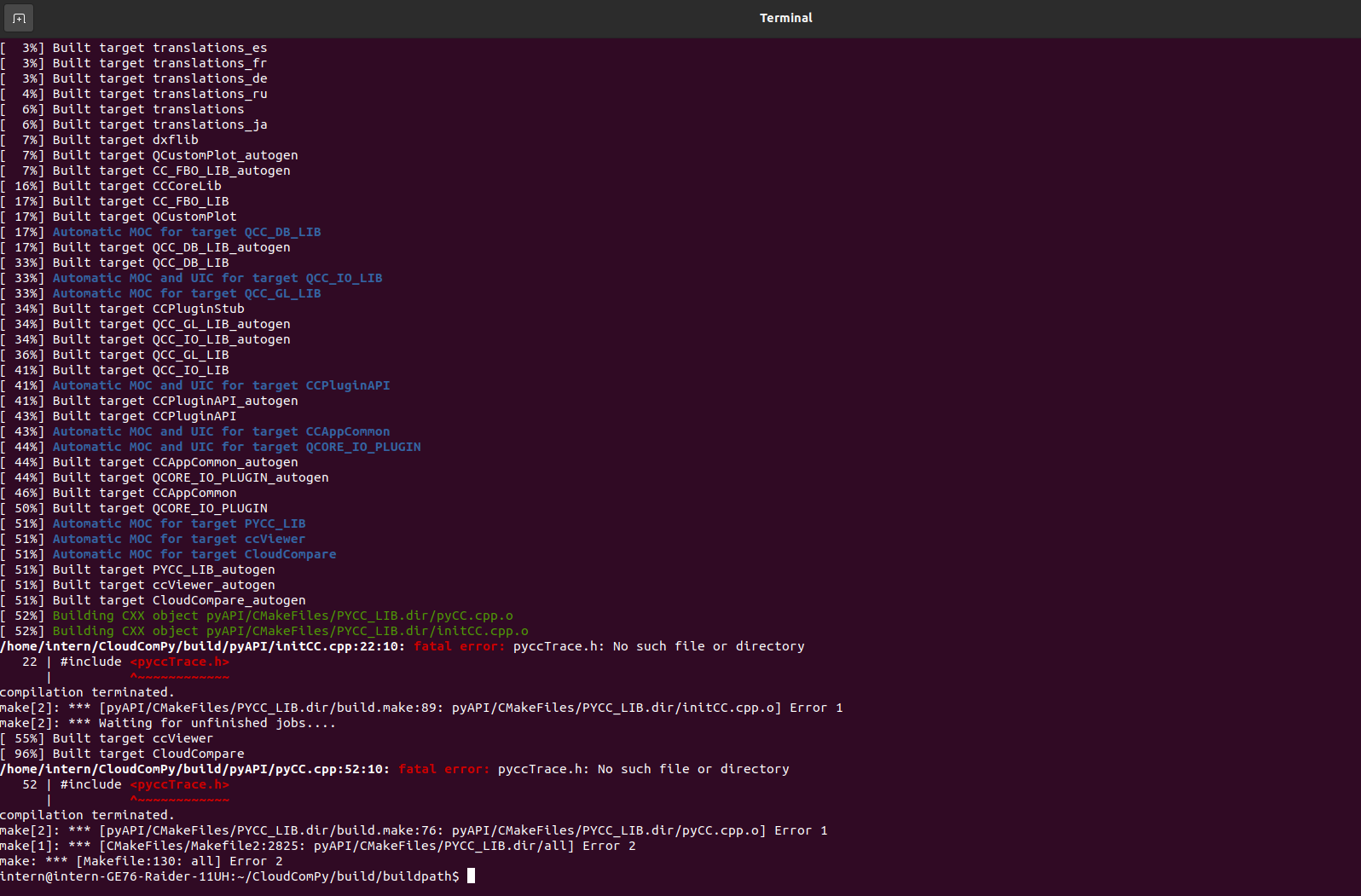The width and height of the screenshot is (1361, 896).
Task: Click '#include <pyccTrace.h>' on line 22
Action: tap(145, 662)
